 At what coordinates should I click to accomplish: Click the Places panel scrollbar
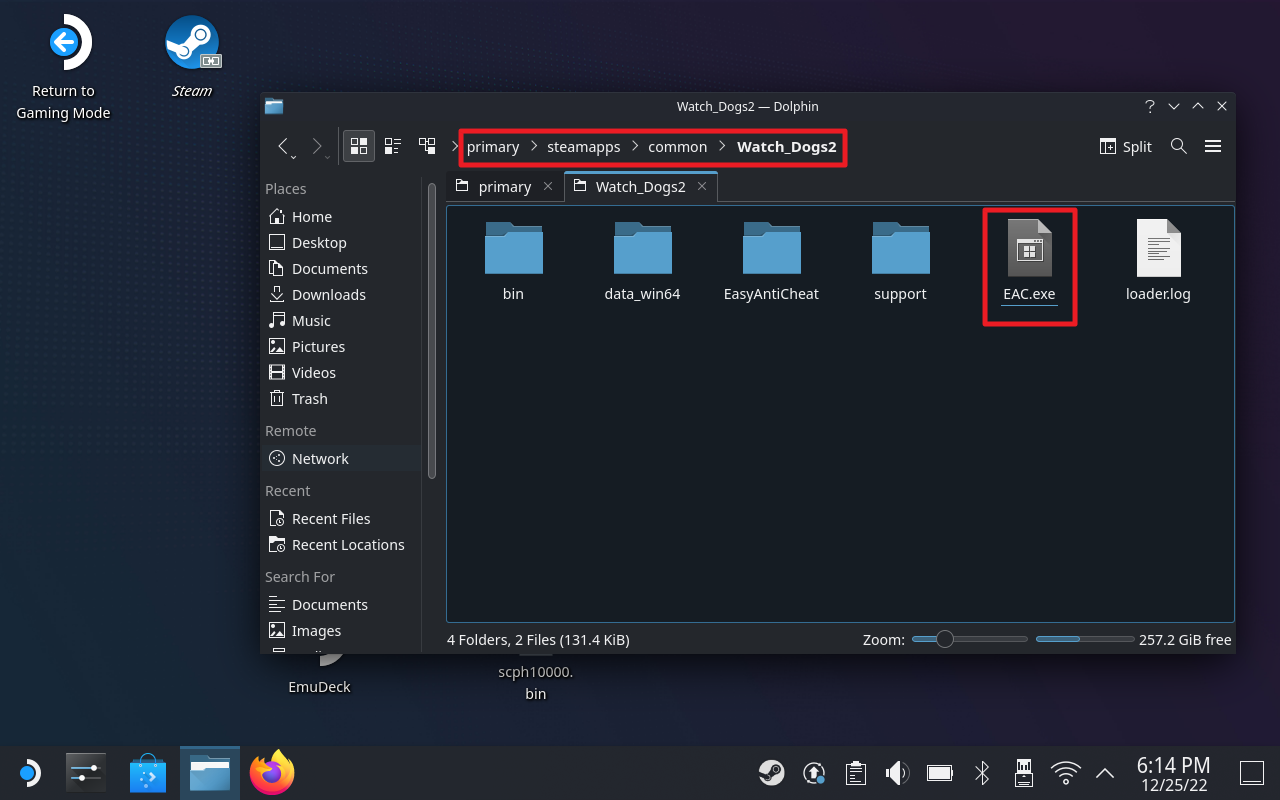coord(431,332)
